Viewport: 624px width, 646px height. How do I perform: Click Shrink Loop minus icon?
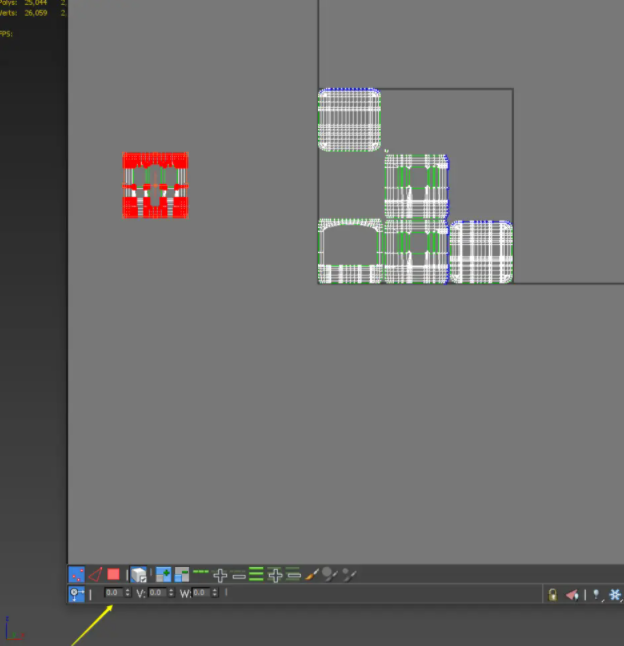coord(239,576)
